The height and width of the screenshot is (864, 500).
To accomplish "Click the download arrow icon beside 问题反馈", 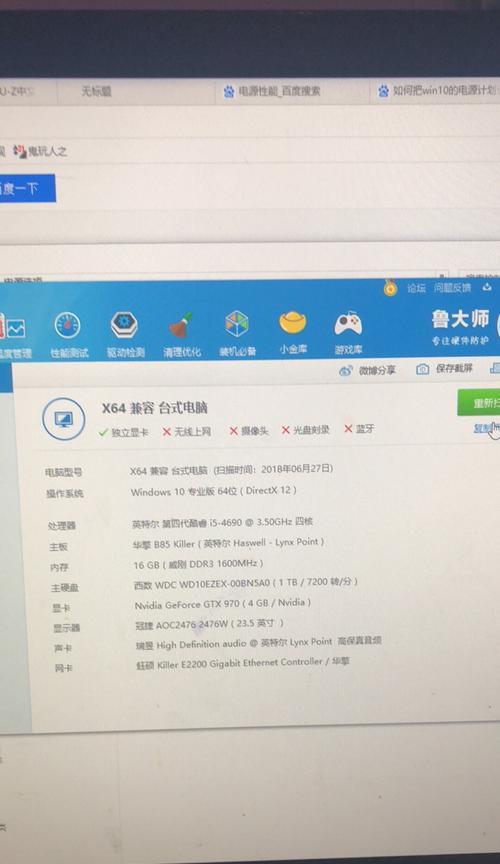I will 487,287.
